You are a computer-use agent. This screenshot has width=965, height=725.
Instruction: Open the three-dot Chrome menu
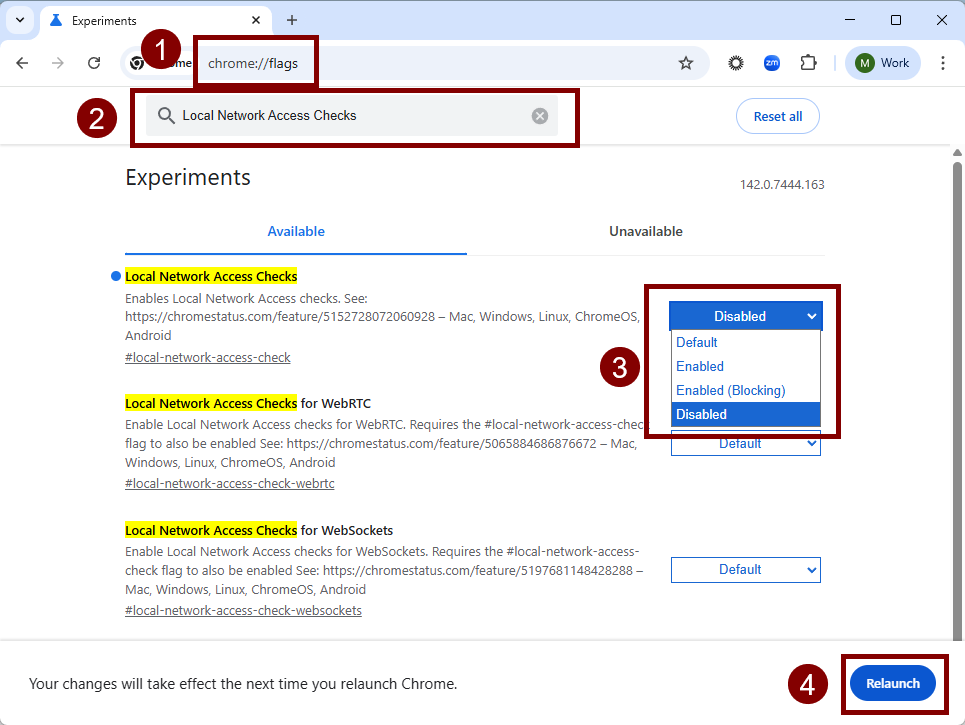click(x=943, y=62)
